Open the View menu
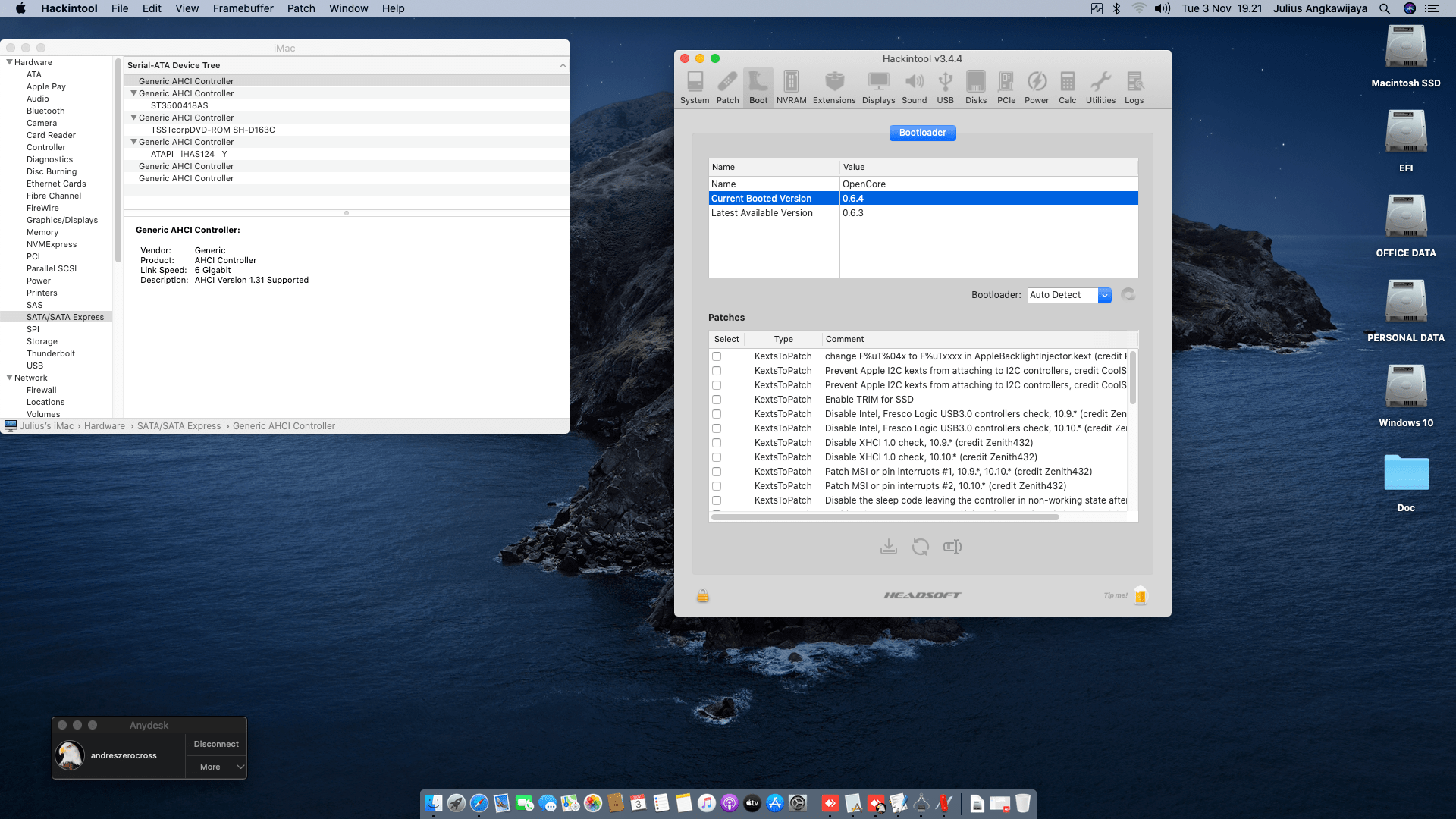The width and height of the screenshot is (1456, 819). (187, 8)
